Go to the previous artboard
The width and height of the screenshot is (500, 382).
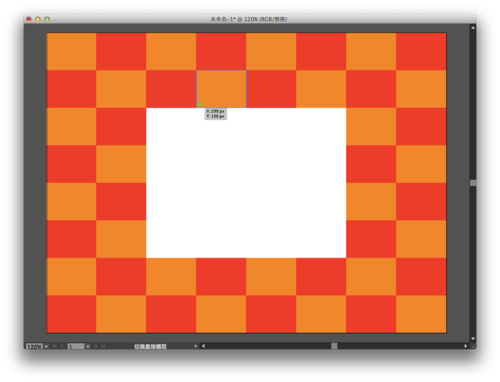click(62, 346)
